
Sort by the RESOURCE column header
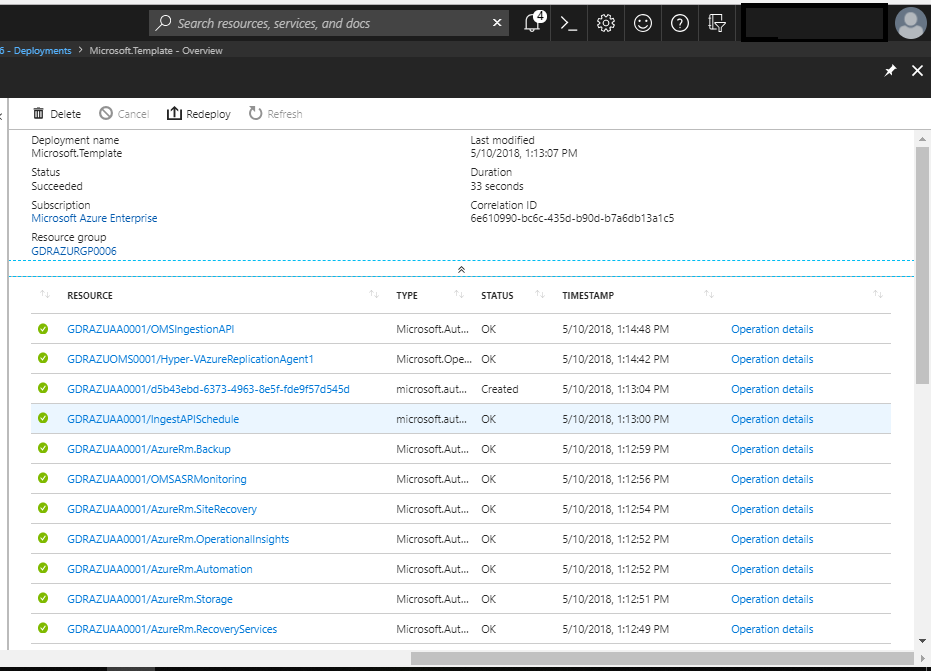click(x=90, y=295)
